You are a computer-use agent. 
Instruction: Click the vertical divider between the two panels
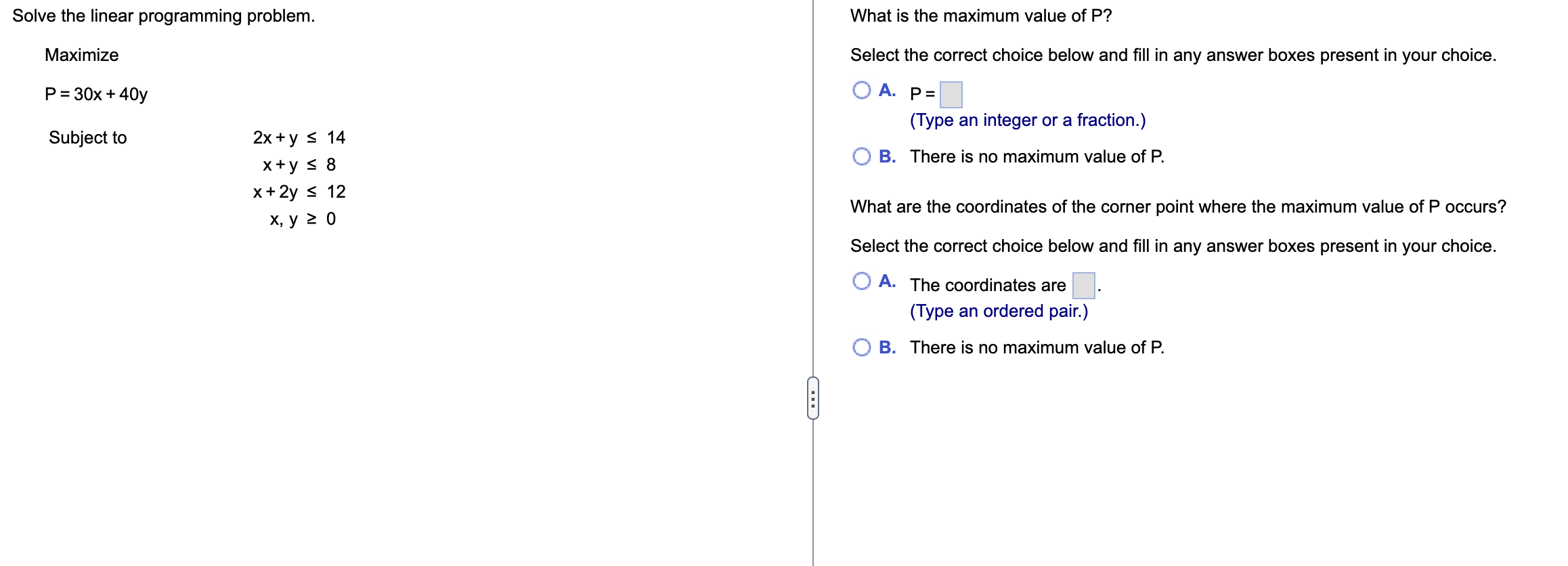pos(812,203)
